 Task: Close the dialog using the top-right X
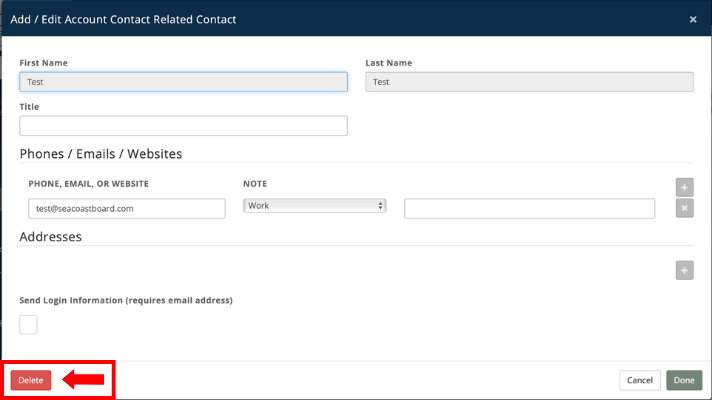pyautogui.click(x=693, y=19)
